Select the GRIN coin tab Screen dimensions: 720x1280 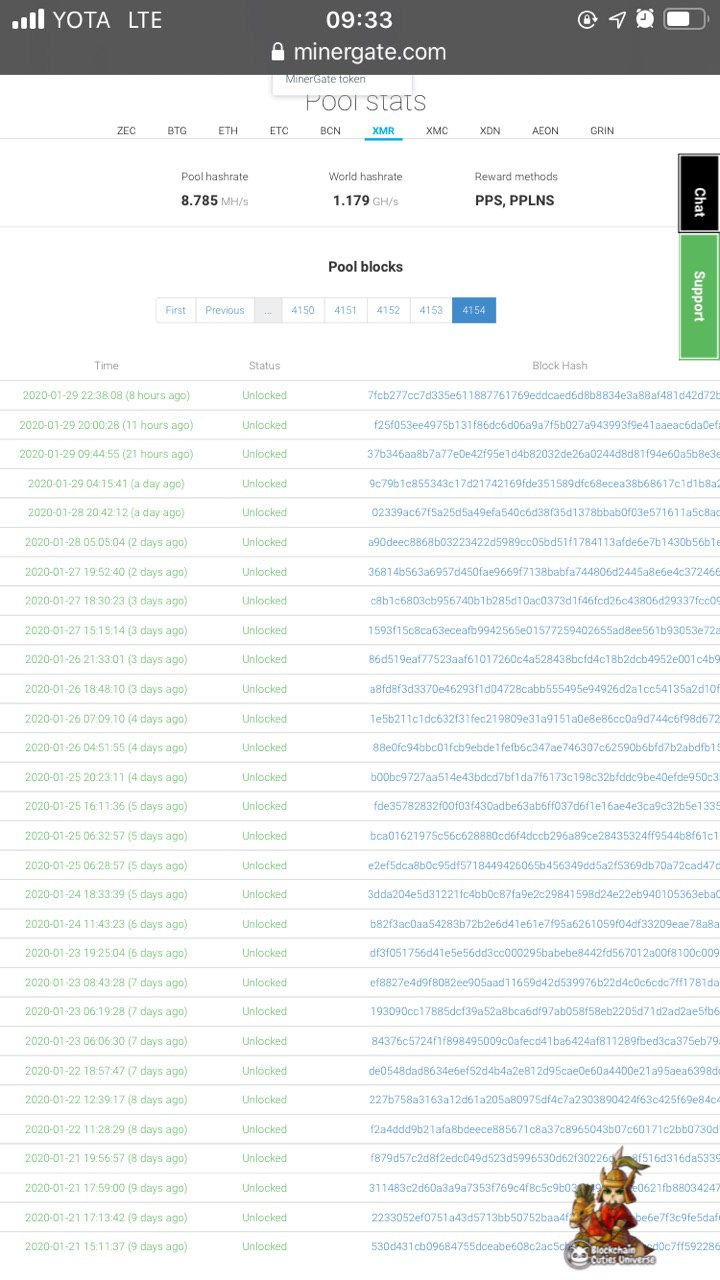tap(602, 131)
